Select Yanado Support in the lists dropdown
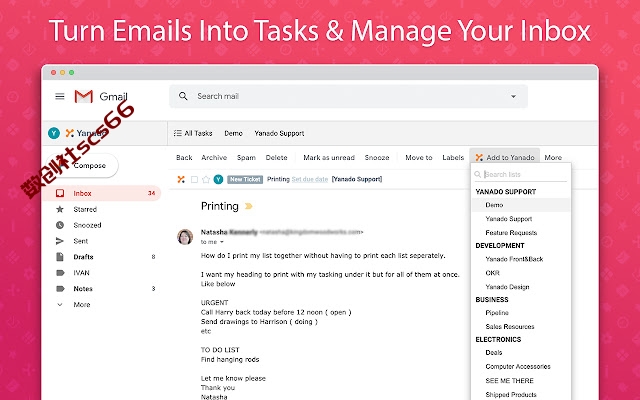Image resolution: width=640 pixels, height=400 pixels. click(x=509, y=219)
